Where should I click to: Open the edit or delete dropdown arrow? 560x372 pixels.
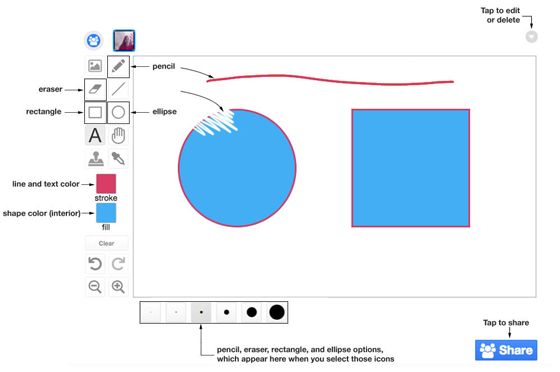(531, 37)
